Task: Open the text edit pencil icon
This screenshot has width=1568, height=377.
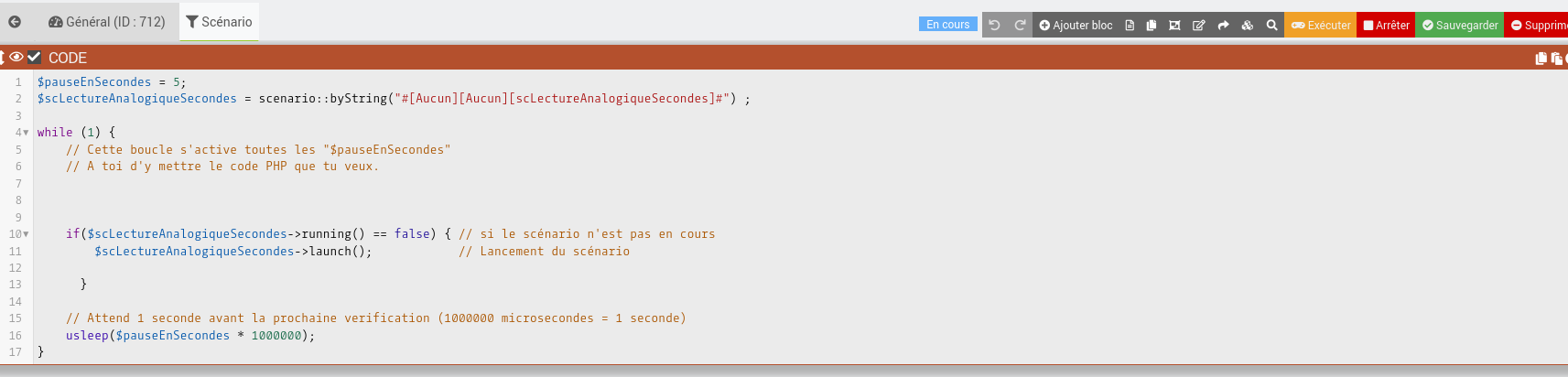Action: click(1199, 26)
